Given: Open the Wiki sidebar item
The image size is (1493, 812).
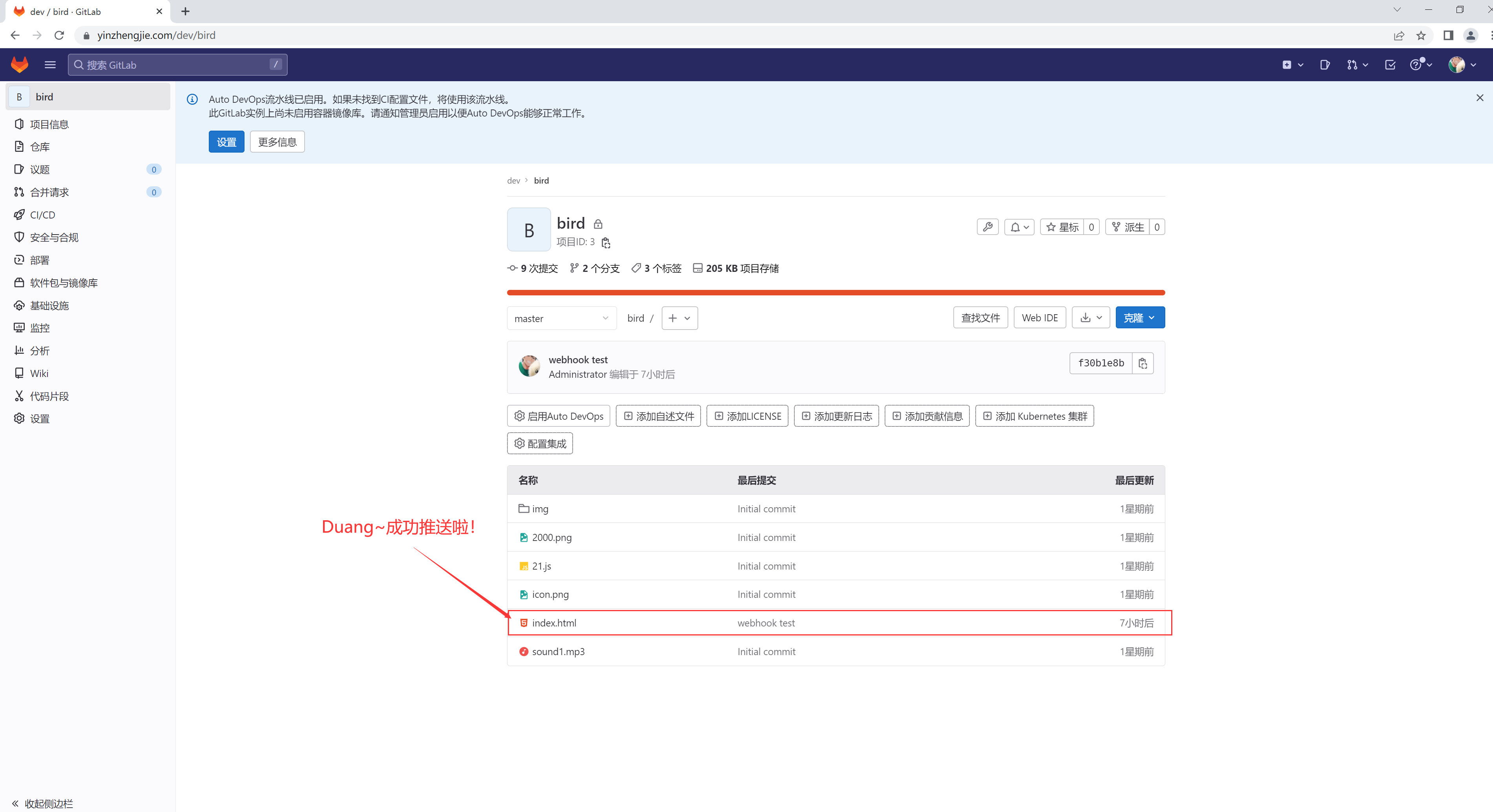Looking at the screenshot, I should click(39, 373).
